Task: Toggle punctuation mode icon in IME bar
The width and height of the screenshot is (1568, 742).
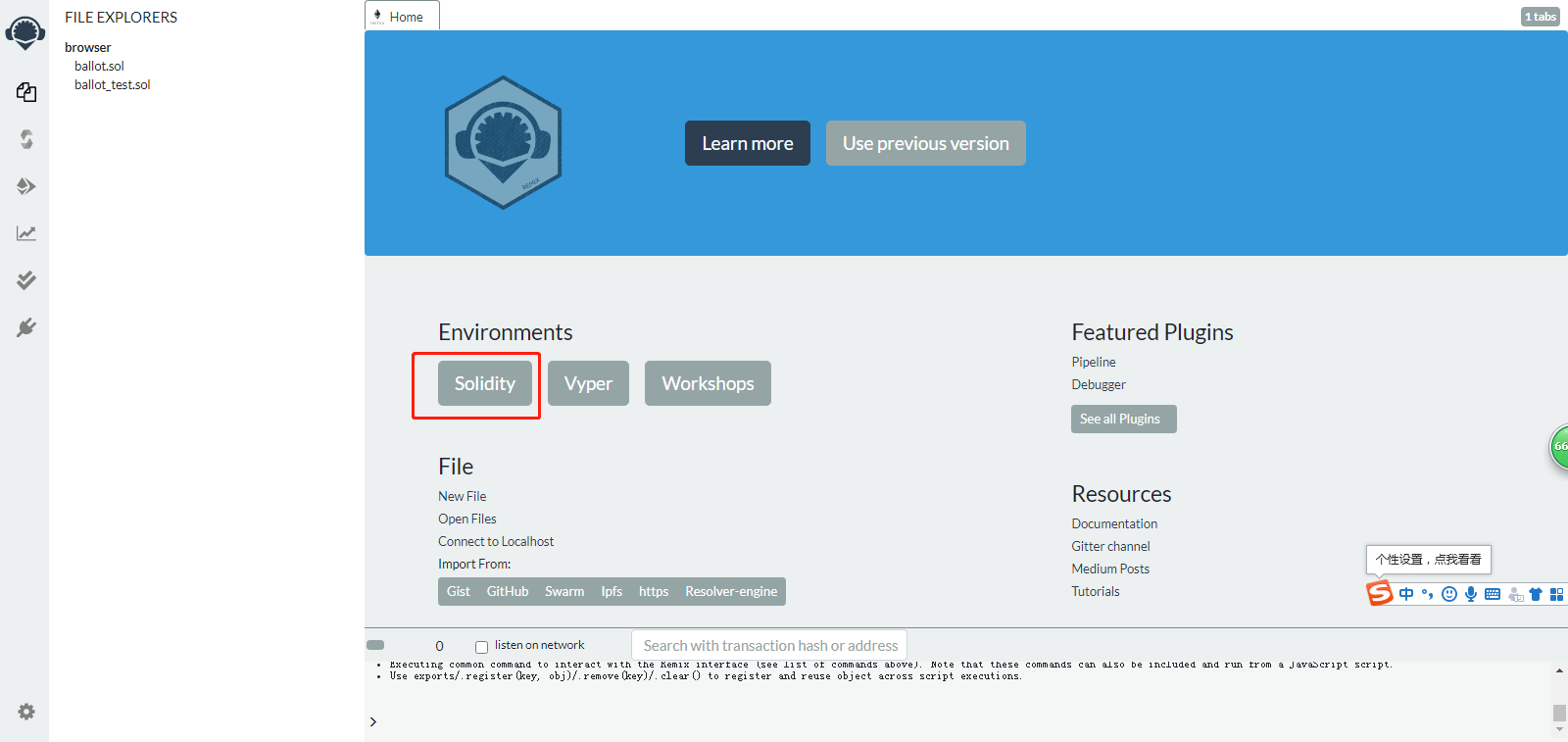Action: point(1428,594)
